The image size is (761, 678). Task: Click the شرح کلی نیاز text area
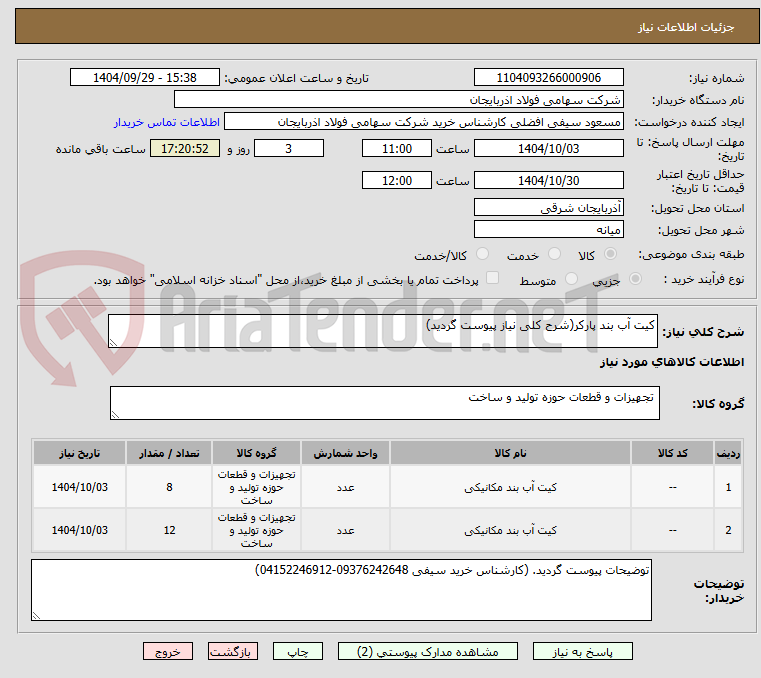(x=382, y=331)
